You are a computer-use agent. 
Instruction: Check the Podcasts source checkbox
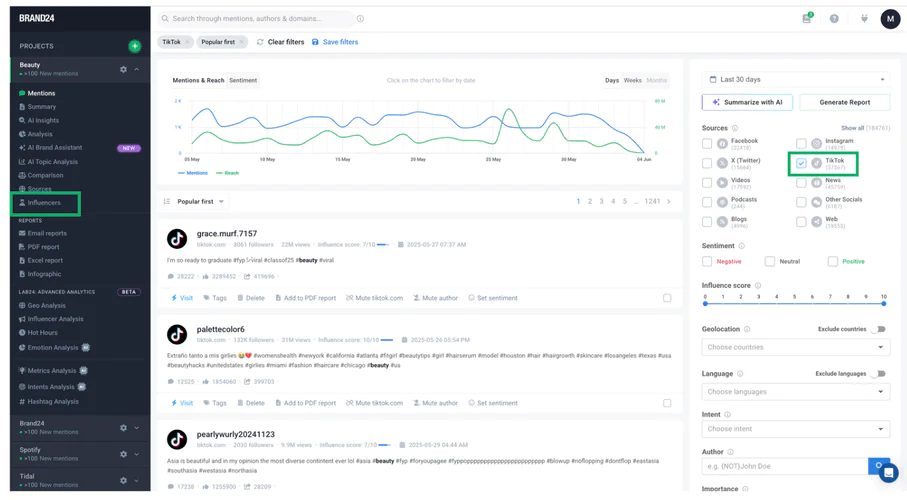tap(707, 202)
